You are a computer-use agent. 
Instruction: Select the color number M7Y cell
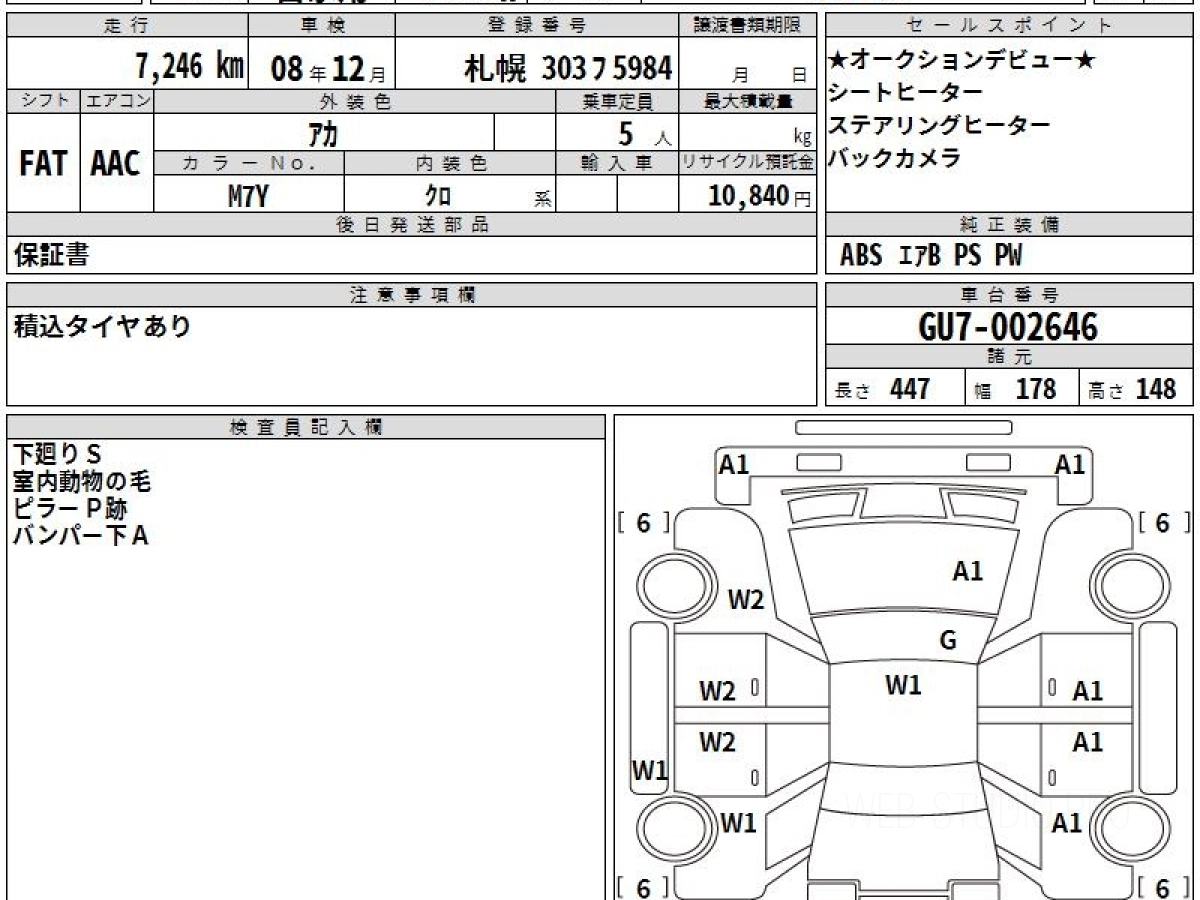[248, 196]
